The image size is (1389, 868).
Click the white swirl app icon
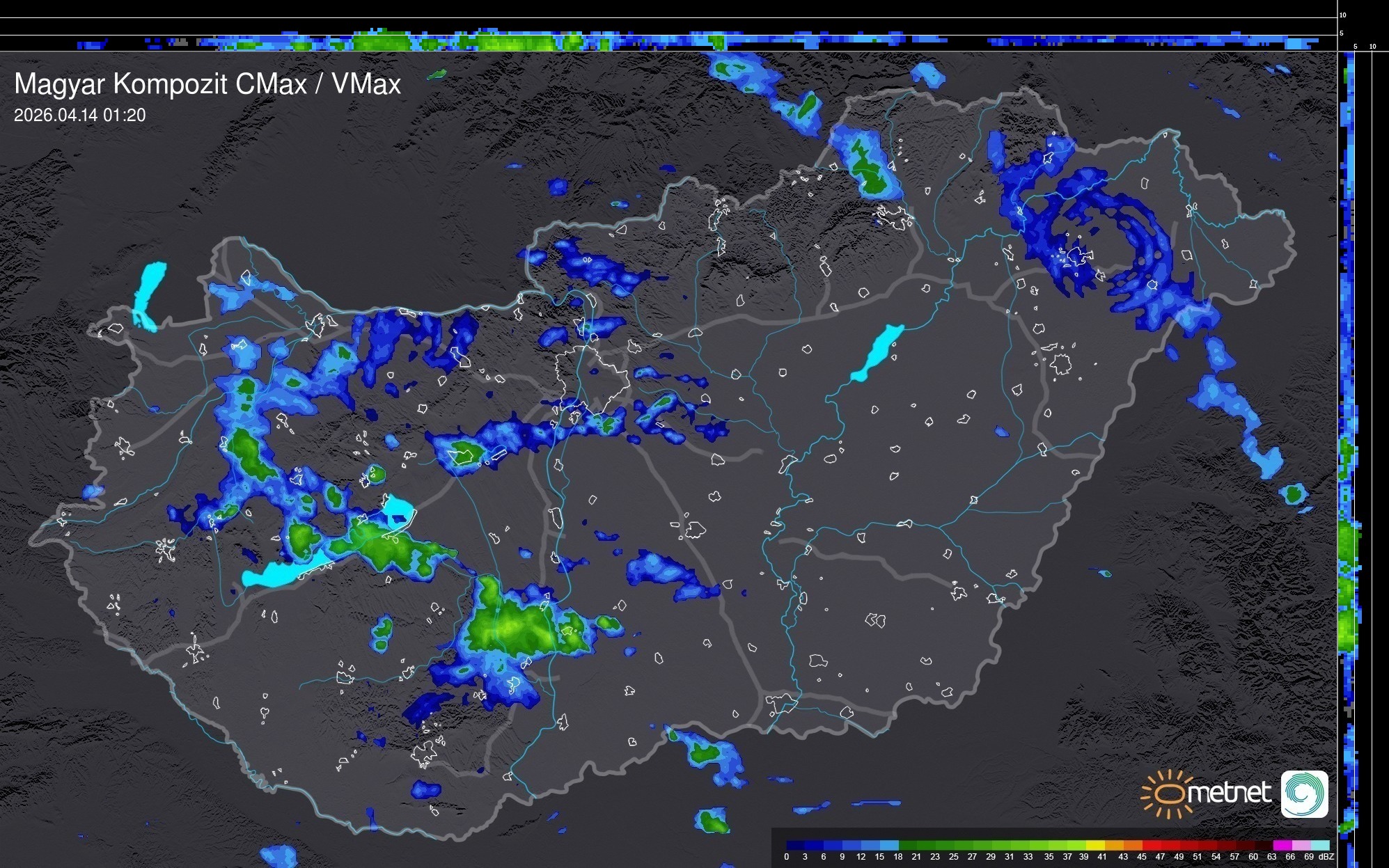1304,794
